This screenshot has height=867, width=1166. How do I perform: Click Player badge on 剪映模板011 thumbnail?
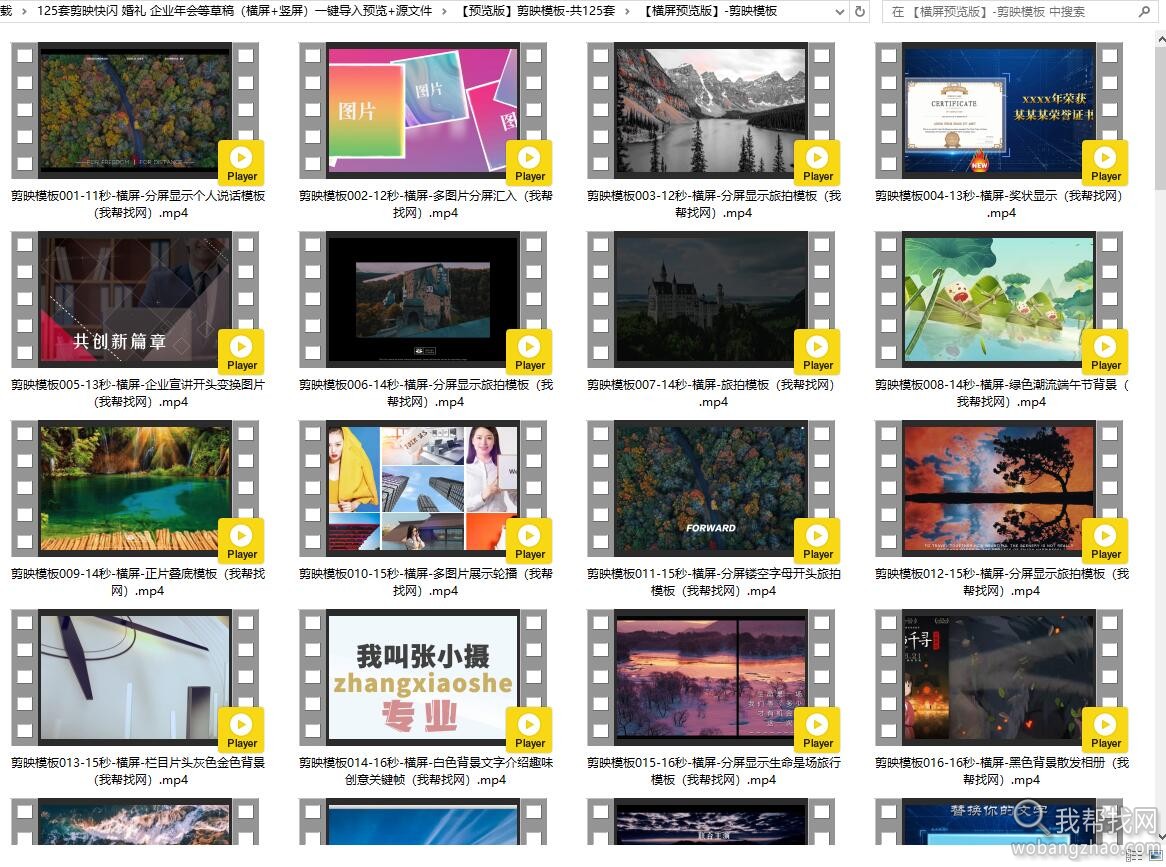(x=816, y=541)
